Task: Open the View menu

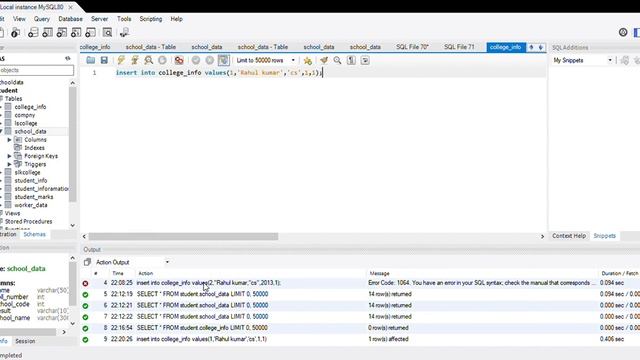Action: tap(19, 19)
